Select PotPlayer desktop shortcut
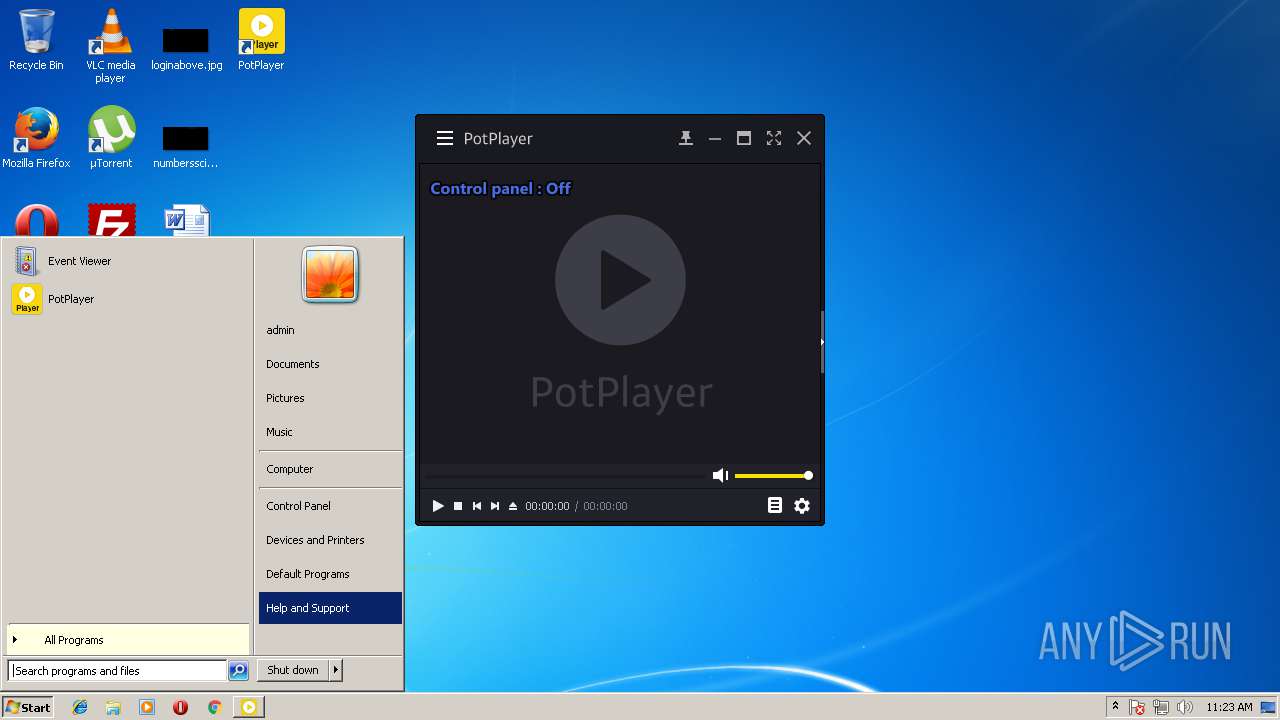This screenshot has height=720, width=1280. pos(261,40)
